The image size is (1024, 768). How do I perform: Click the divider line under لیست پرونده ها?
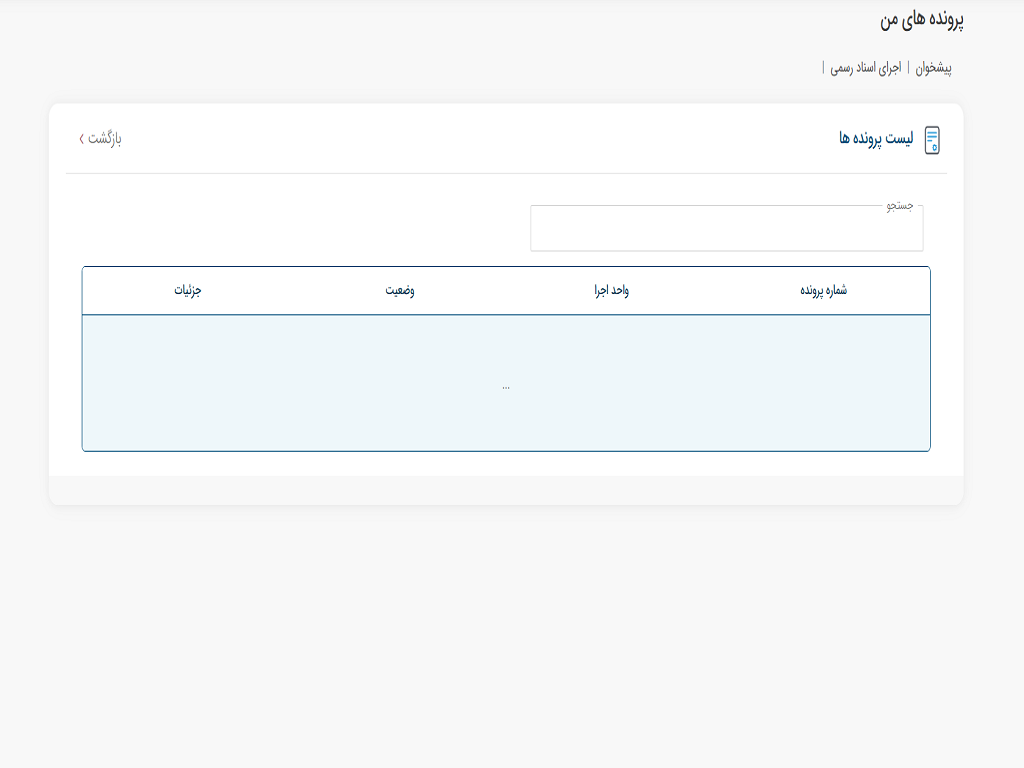pos(506,173)
